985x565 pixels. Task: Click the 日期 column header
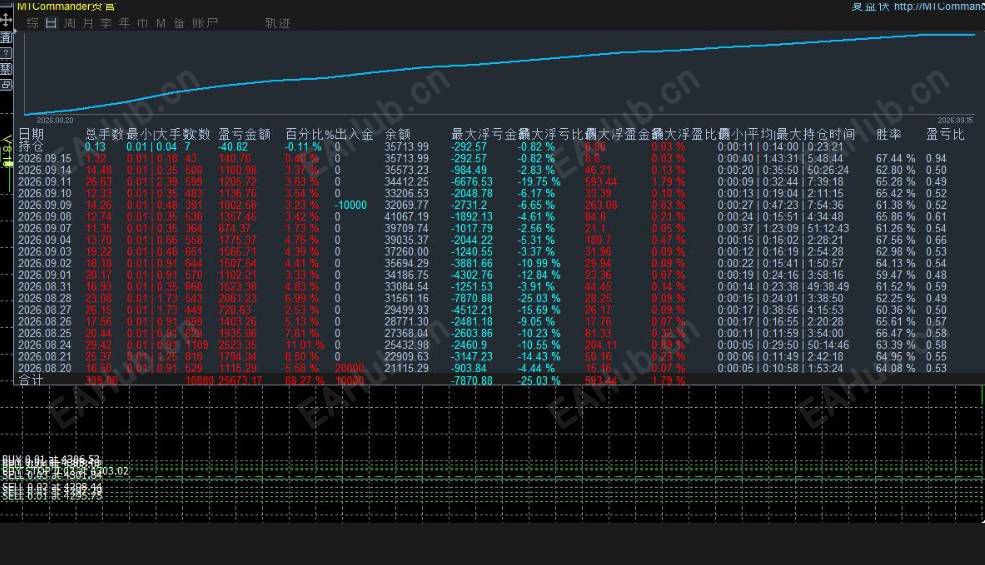[x=31, y=134]
